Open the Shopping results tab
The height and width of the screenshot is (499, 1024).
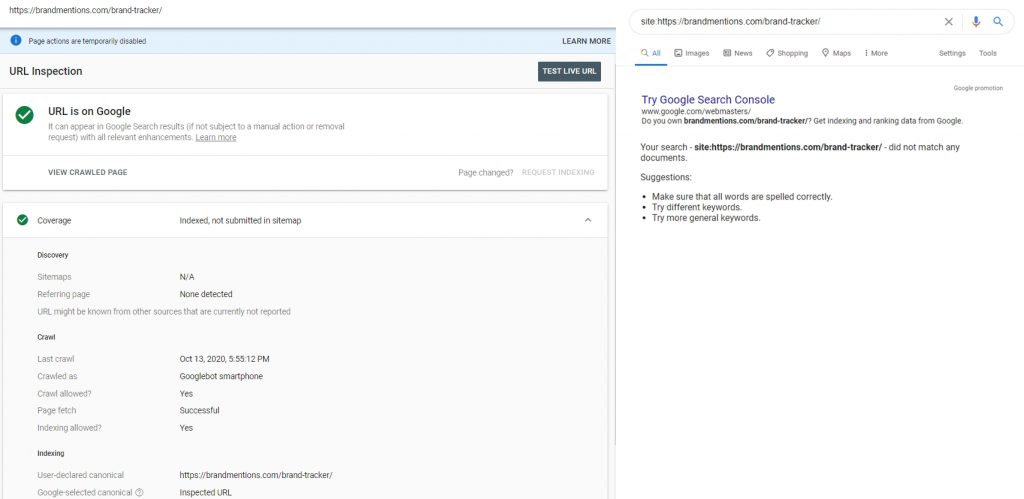click(787, 54)
